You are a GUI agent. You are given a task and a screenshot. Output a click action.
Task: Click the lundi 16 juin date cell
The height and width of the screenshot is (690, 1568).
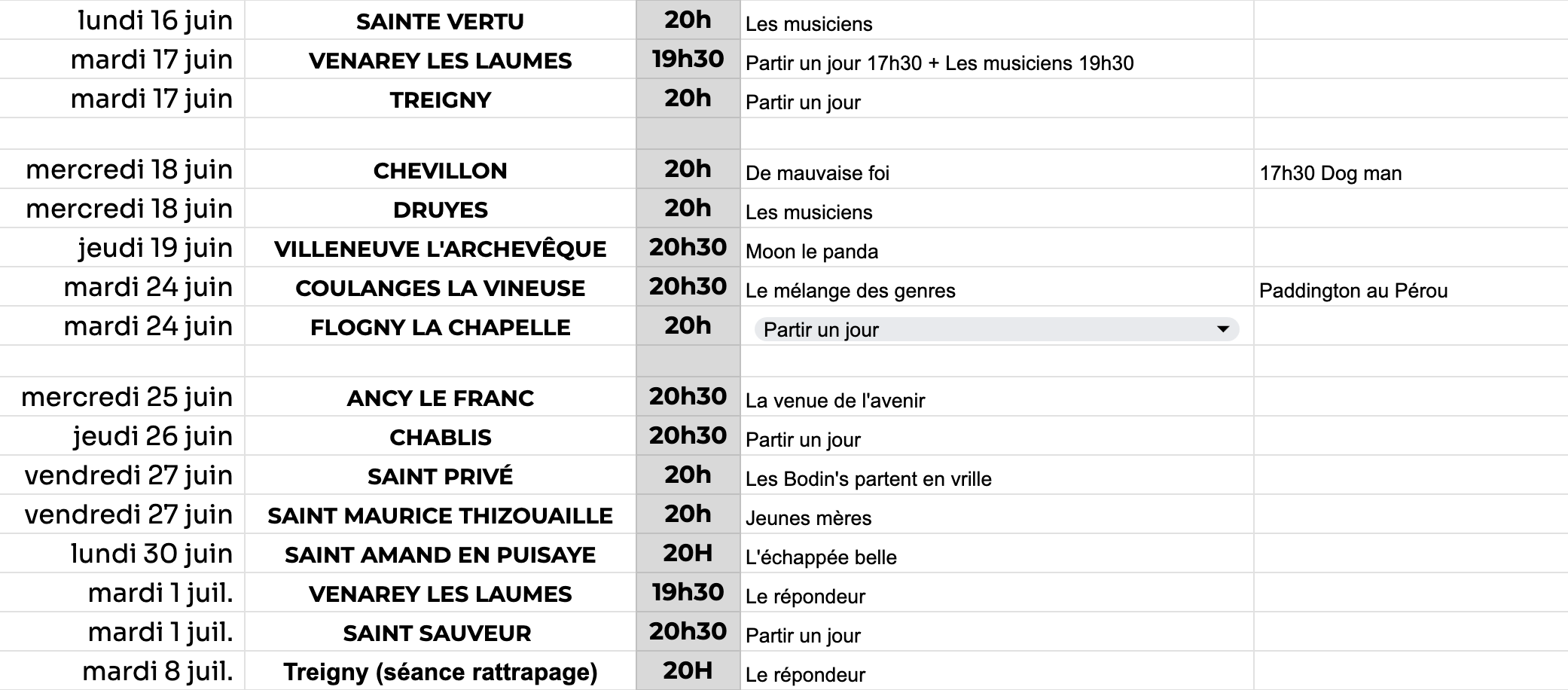click(122, 20)
